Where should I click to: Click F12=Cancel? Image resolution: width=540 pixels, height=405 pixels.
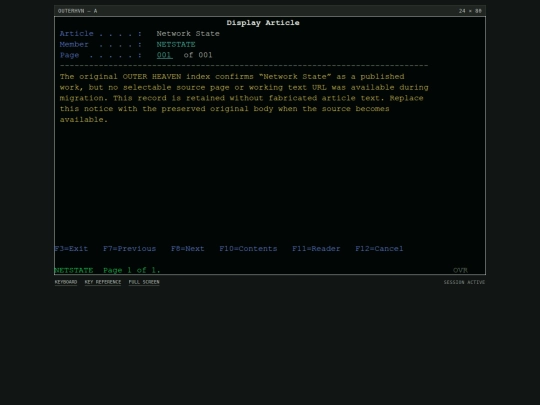(x=379, y=249)
